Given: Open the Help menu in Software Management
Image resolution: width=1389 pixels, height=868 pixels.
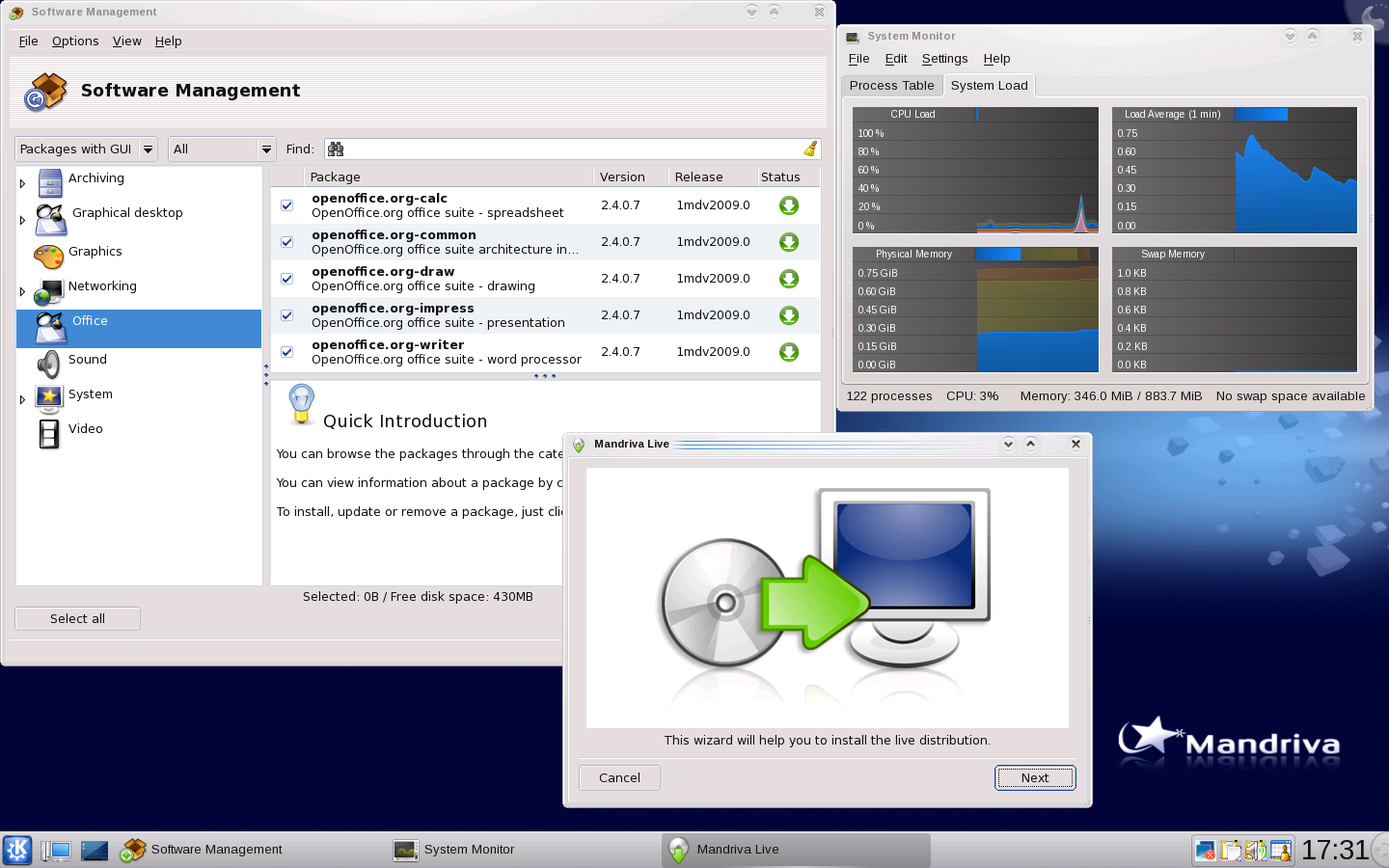Looking at the screenshot, I should coord(169,41).
